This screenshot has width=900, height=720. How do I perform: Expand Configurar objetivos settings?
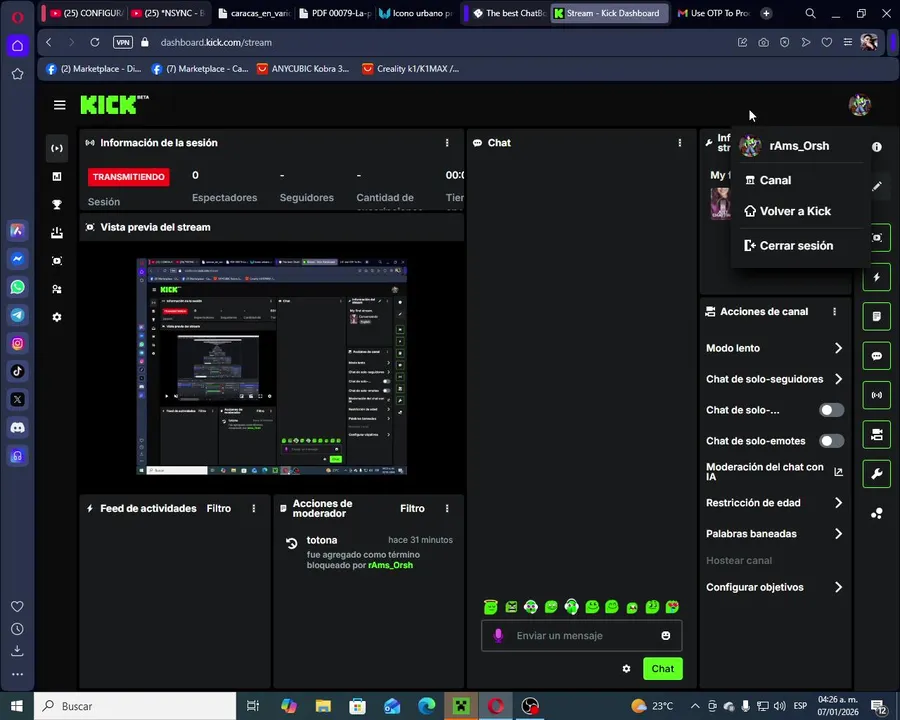(x=774, y=587)
